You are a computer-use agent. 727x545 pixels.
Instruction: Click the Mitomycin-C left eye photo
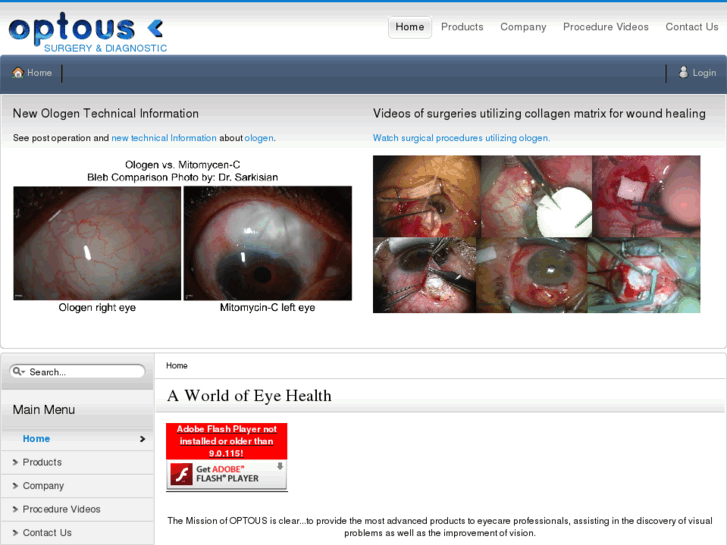click(268, 243)
